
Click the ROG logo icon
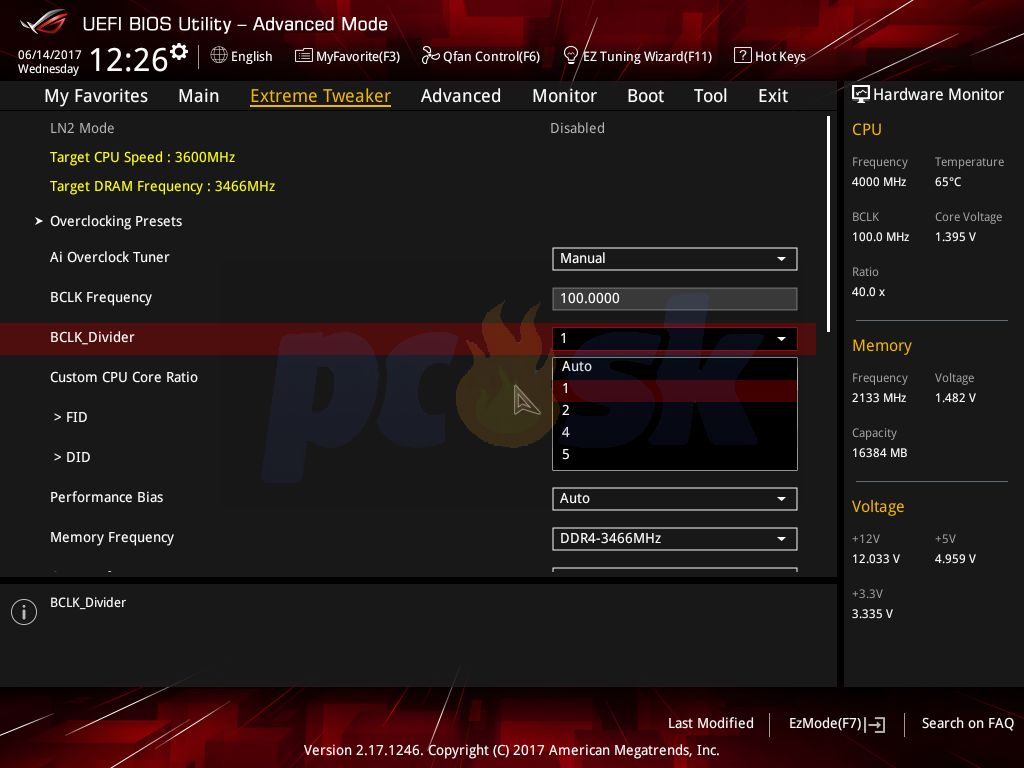[43, 22]
